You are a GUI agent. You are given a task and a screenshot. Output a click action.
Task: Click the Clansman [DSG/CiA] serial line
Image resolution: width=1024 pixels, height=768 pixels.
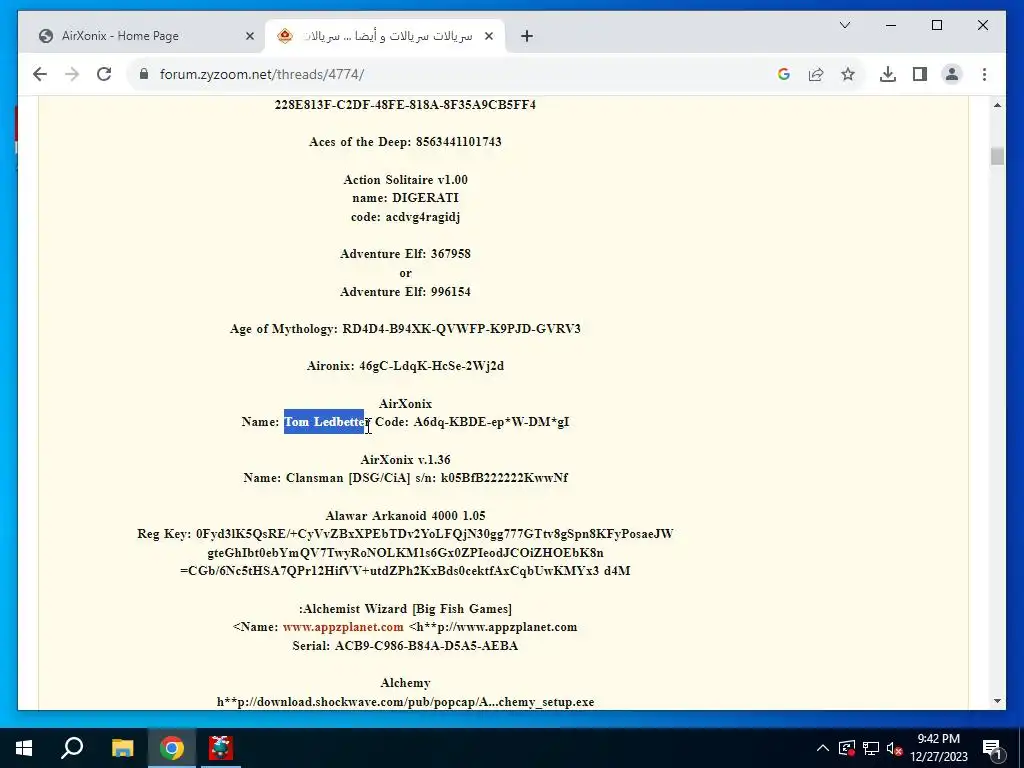coord(405,478)
